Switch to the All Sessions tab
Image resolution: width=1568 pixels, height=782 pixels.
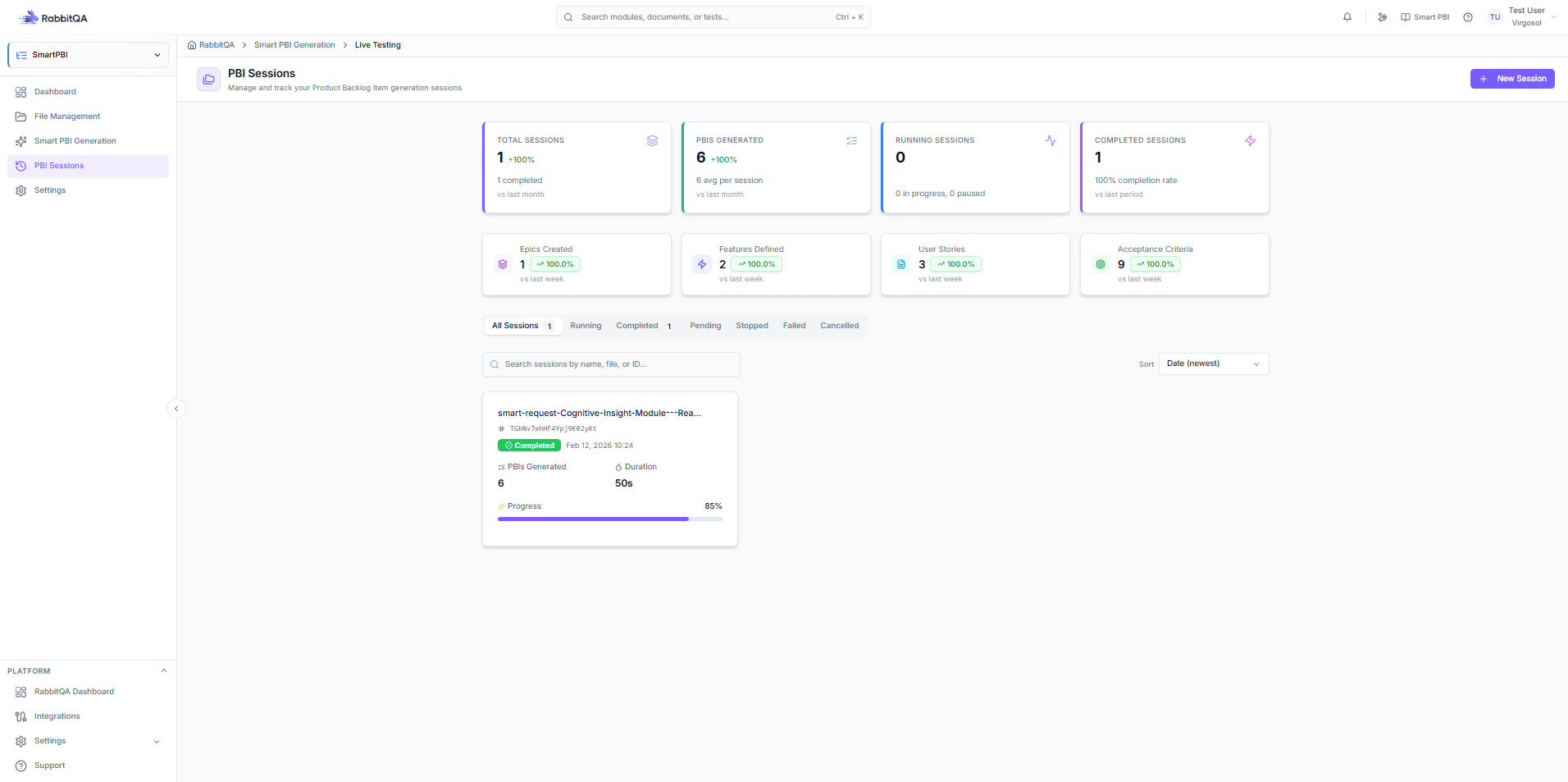pos(522,326)
